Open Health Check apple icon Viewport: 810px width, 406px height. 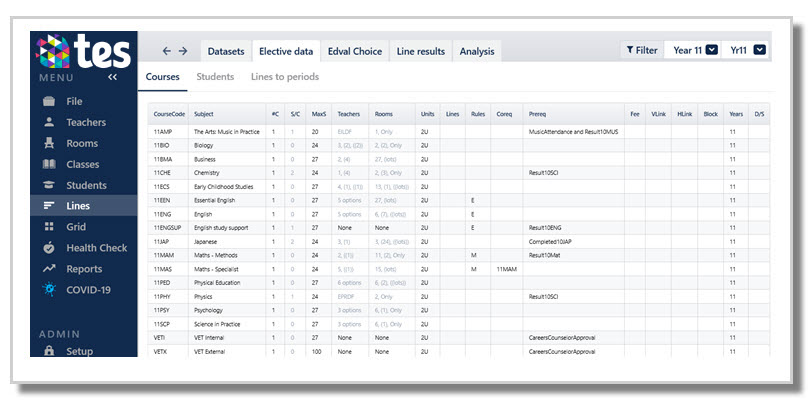[x=49, y=247]
